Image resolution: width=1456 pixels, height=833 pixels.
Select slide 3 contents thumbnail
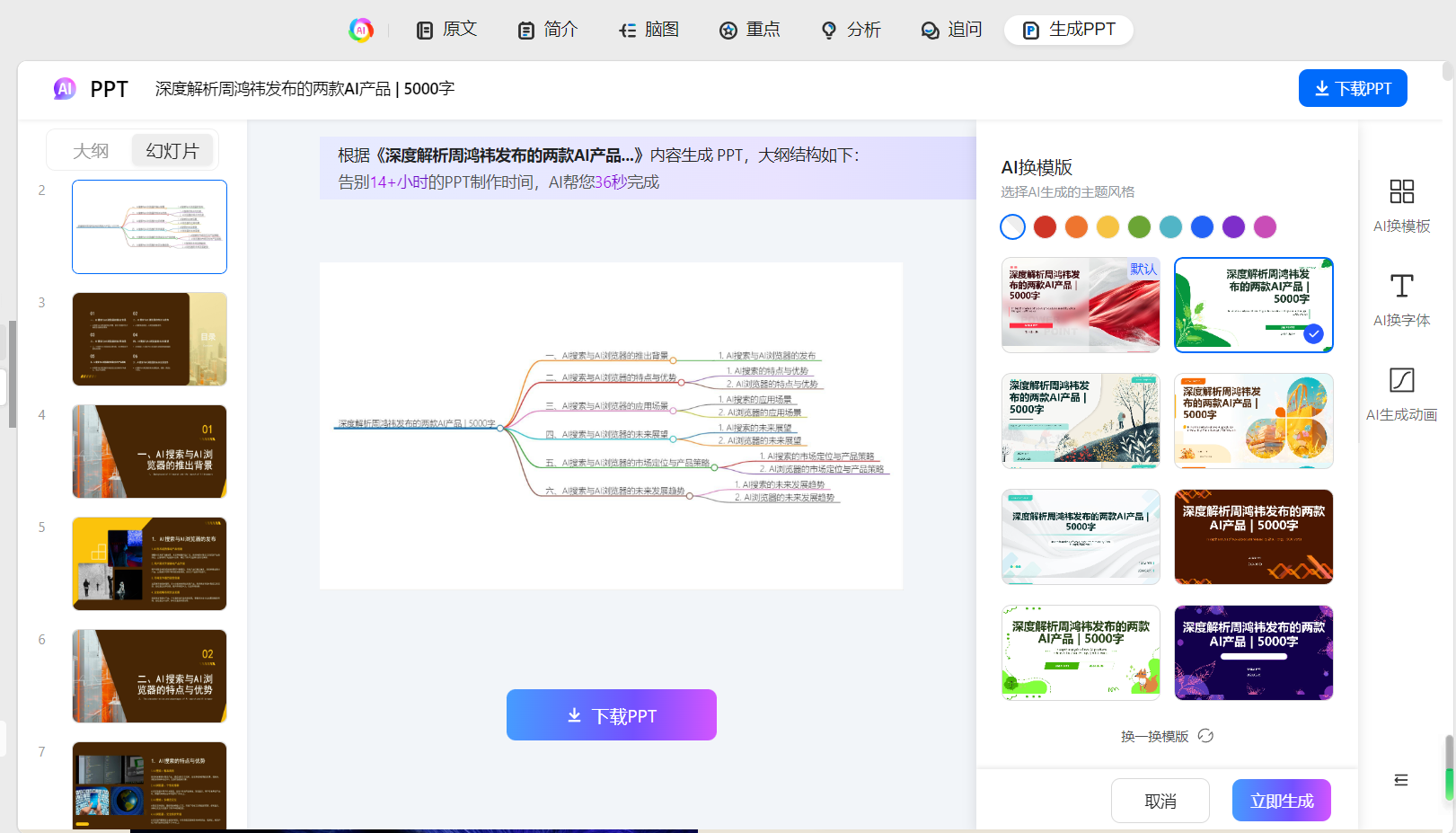[x=149, y=339]
